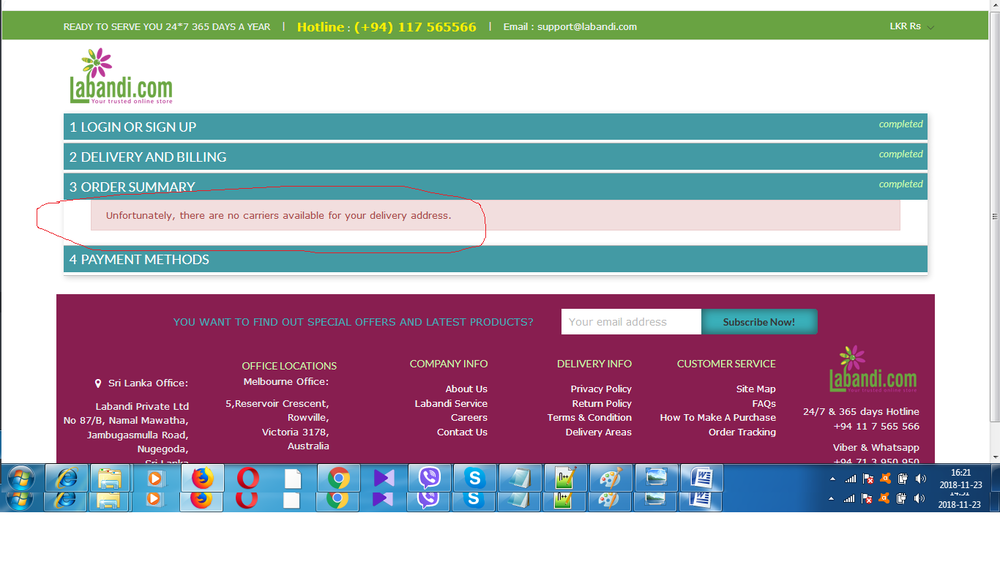Screen dimensions: 1000x562
Task: Expand step 4 Payment Methods
Action: coord(495,259)
